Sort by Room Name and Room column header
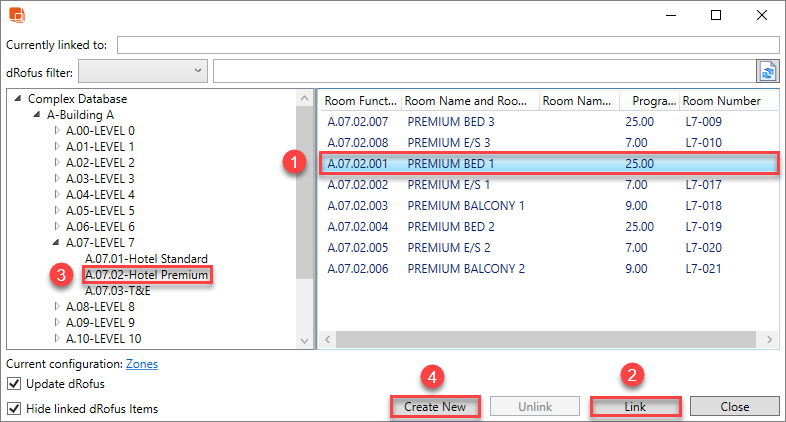Screen dimensions: 786x422 [x=468, y=101]
